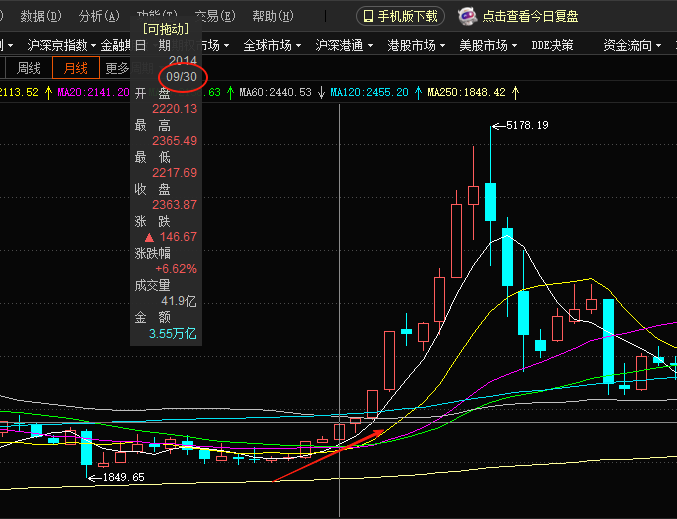Switch to the 月线 monthly chart tab

[x=76, y=68]
